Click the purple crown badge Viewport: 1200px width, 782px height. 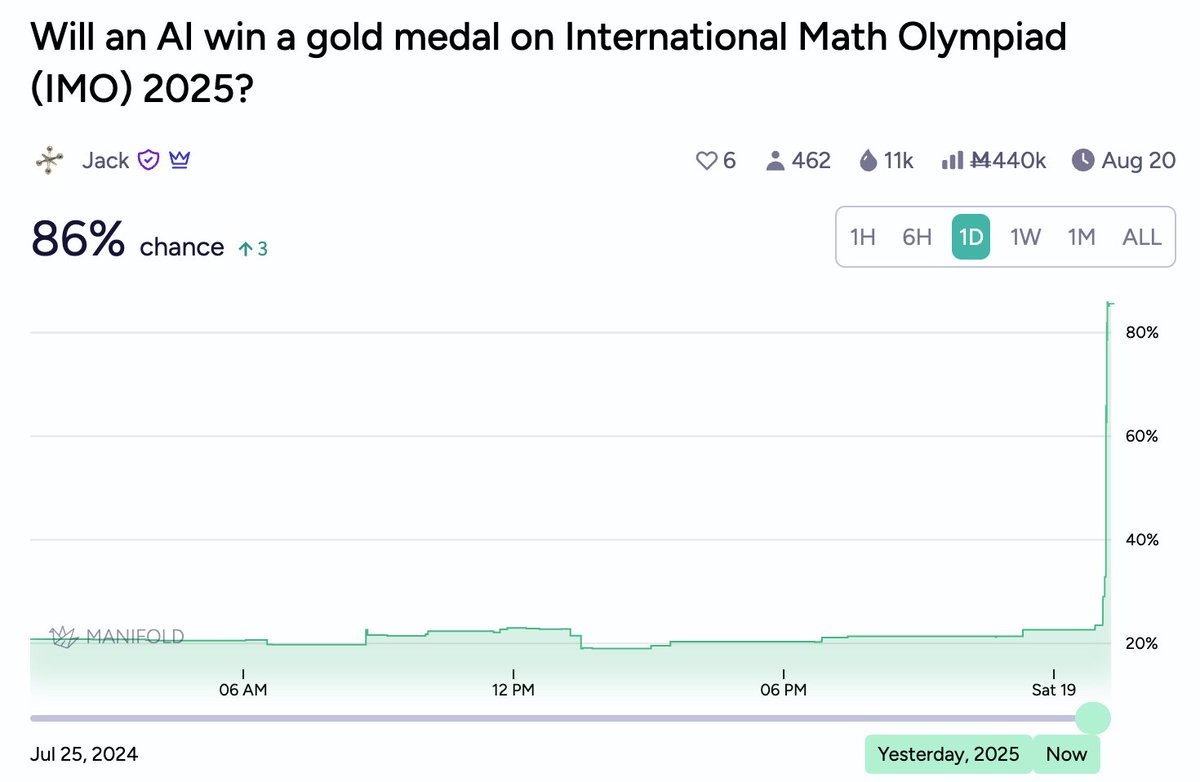pos(179,160)
